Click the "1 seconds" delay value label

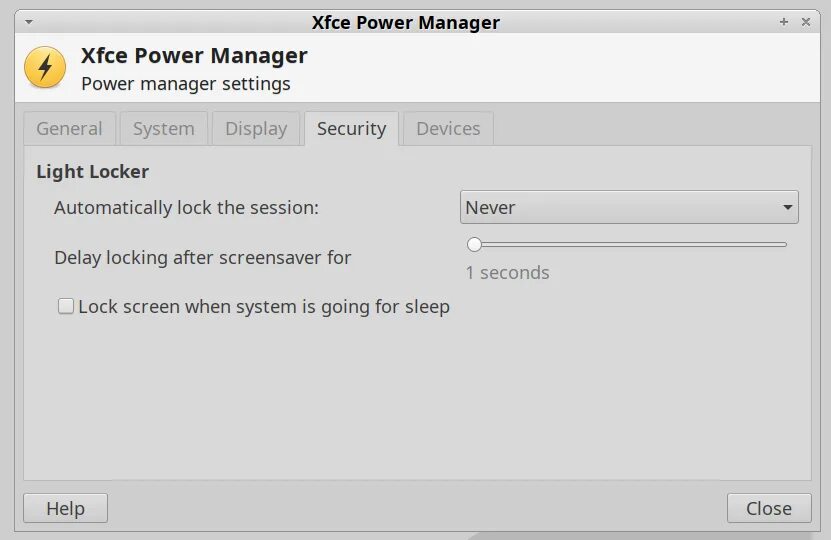(x=507, y=273)
